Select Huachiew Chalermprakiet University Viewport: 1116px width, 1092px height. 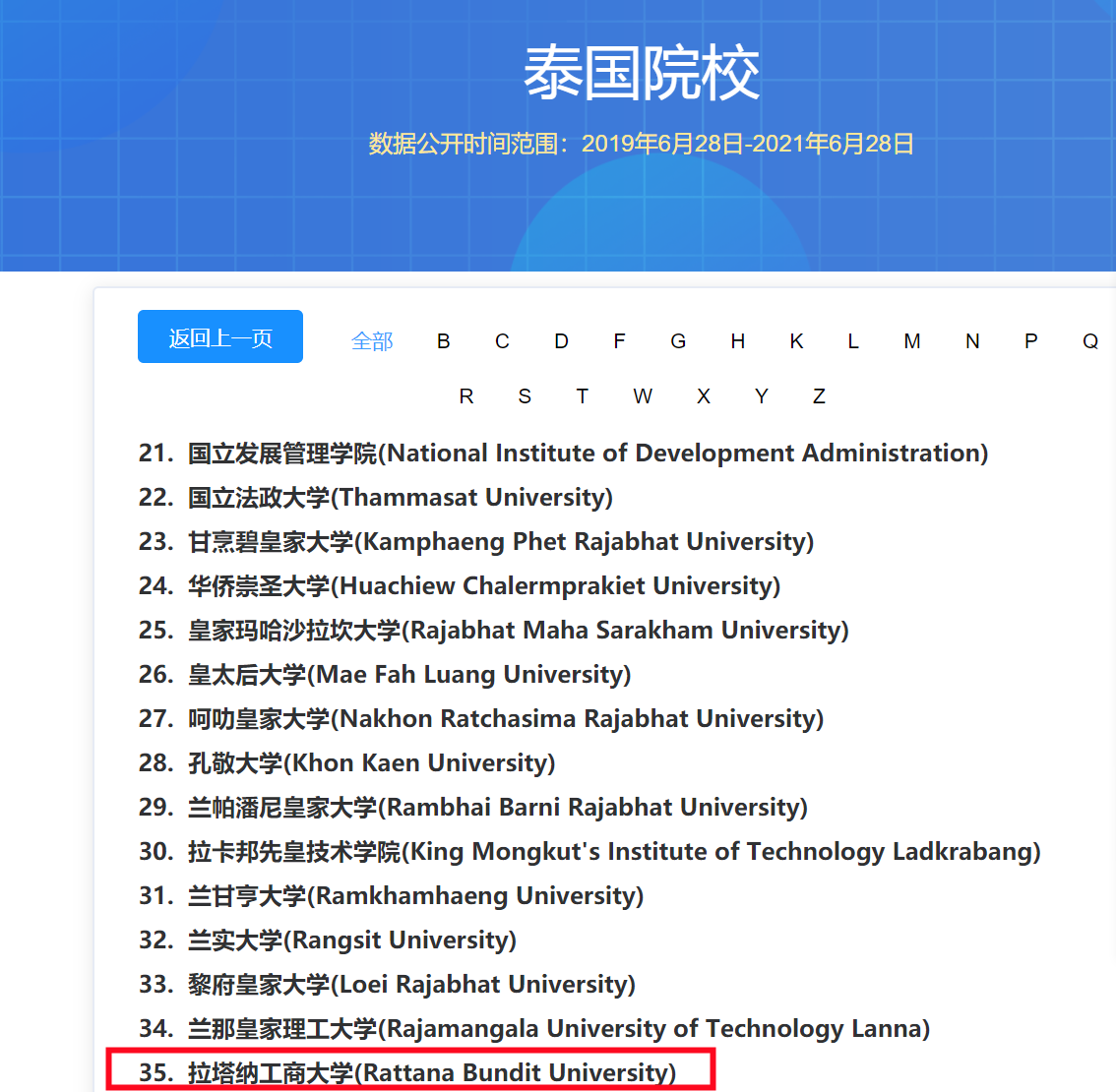pos(483,586)
